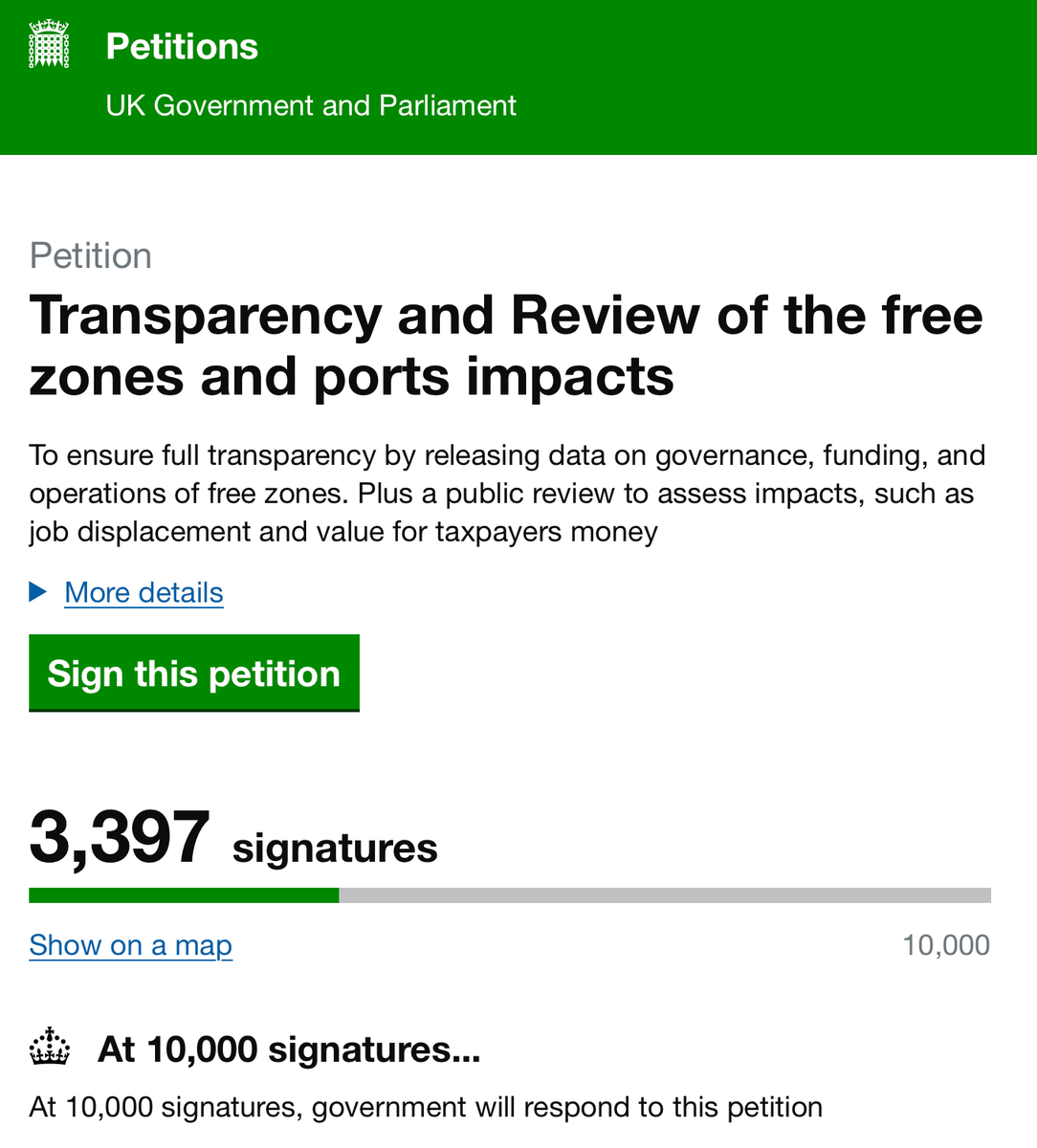Screen dimensions: 1037x1148
Task: Click the gray Petition label above the title
Action: [x=91, y=256]
